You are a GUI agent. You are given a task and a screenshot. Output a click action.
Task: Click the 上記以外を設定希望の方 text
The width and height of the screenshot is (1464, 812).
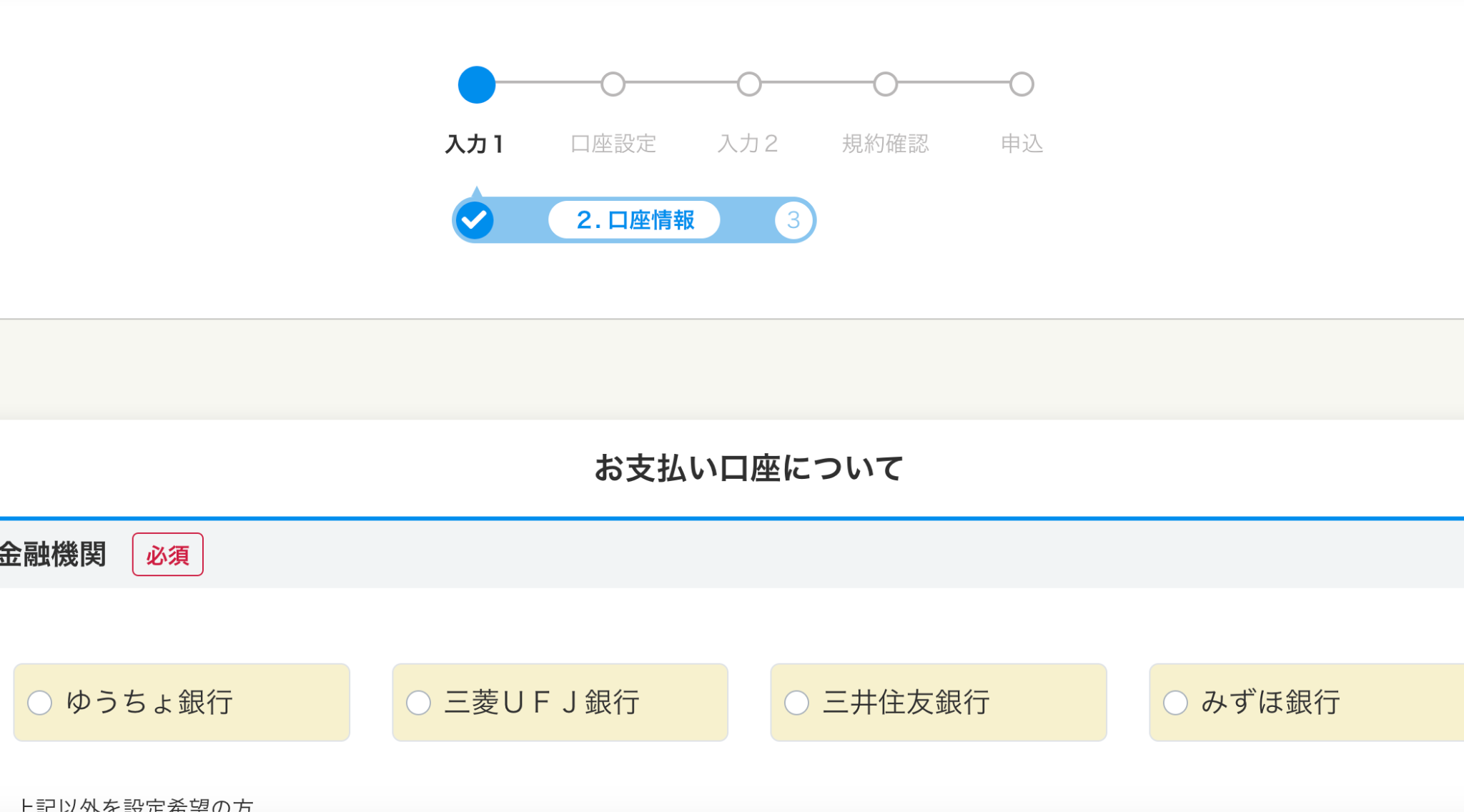point(136,805)
